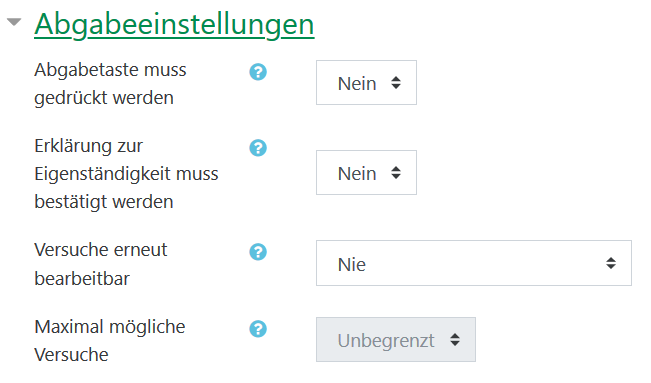Image resolution: width=651 pixels, height=383 pixels.
Task: Click arrows icon on Eigenständigkeit Nein select
Action: pos(396,172)
